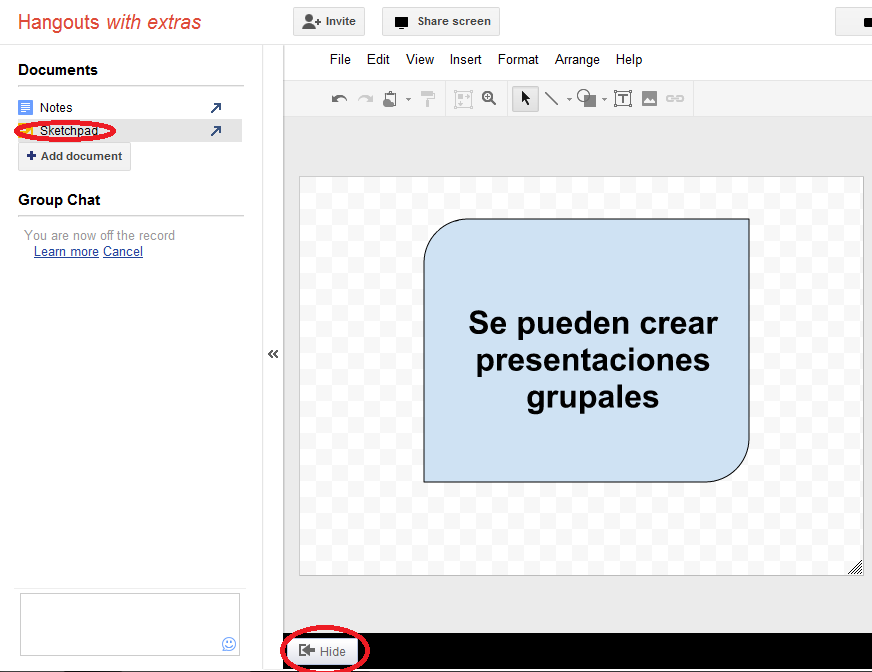The image size is (872, 672).
Task: Expand the Shape tool dropdown arrow
Action: [604, 100]
